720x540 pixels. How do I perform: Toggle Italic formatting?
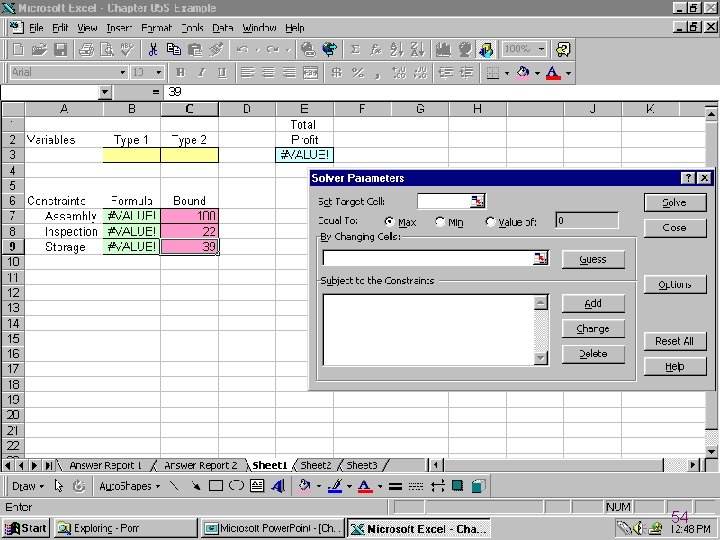pos(201,73)
